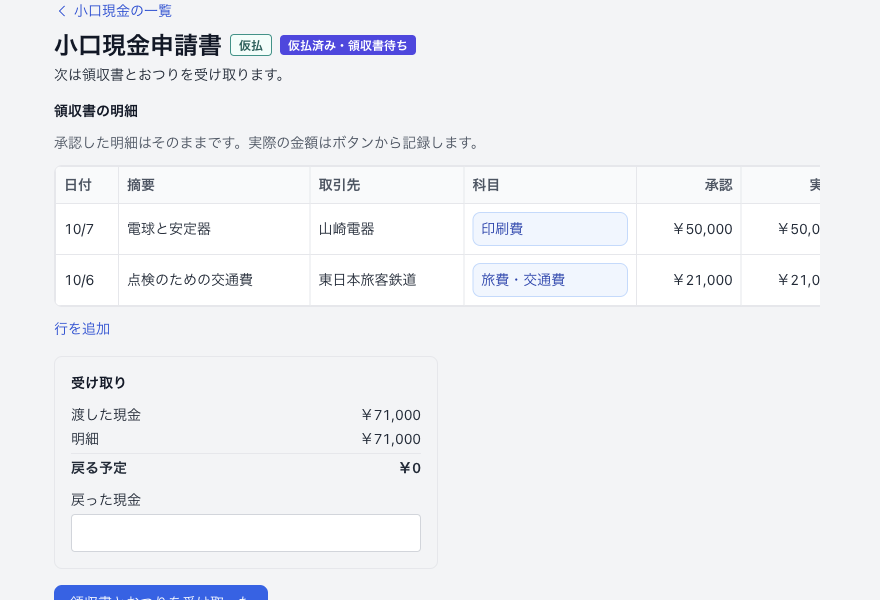Click the 小口現金申請書 page title

point(138,45)
